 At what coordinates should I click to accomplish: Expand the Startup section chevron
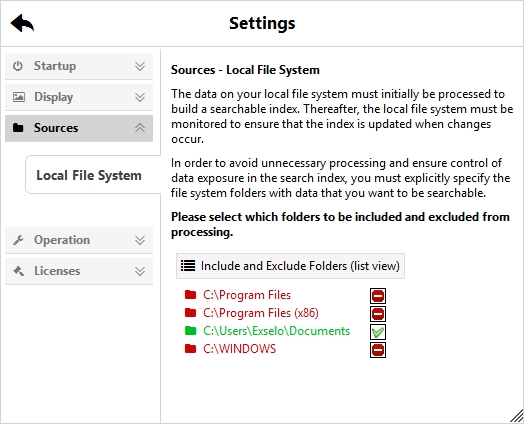click(x=140, y=66)
